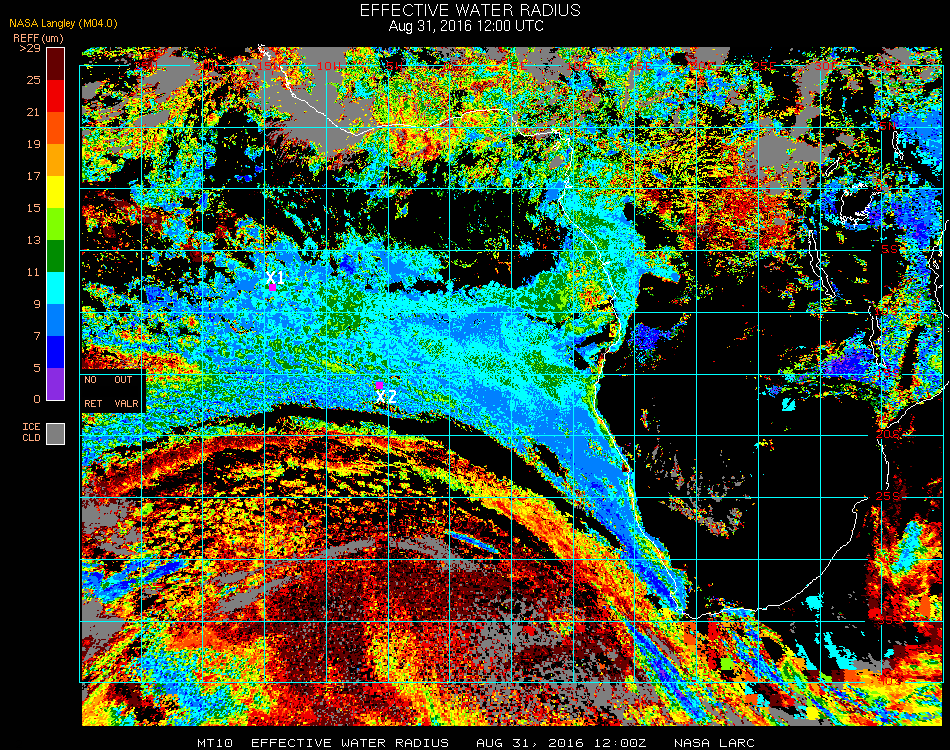Click the 'REFF (um)' legend heading
This screenshot has width=950, height=750.
tap(38, 38)
